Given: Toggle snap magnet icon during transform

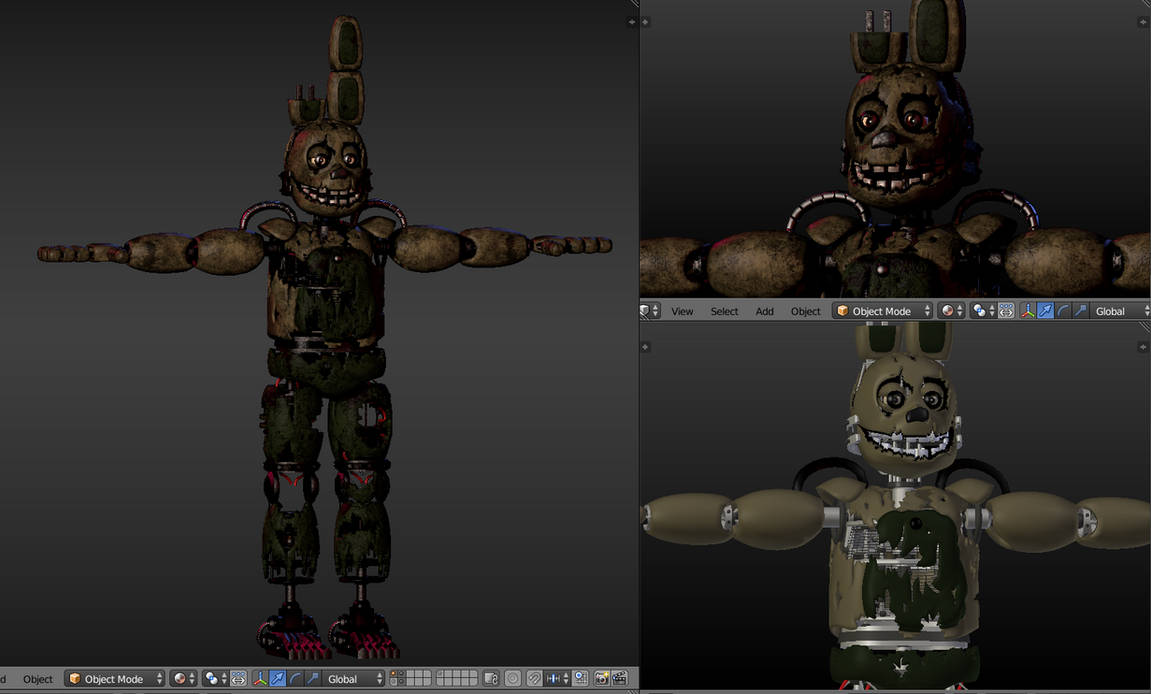Looking at the screenshot, I should coord(534,679).
